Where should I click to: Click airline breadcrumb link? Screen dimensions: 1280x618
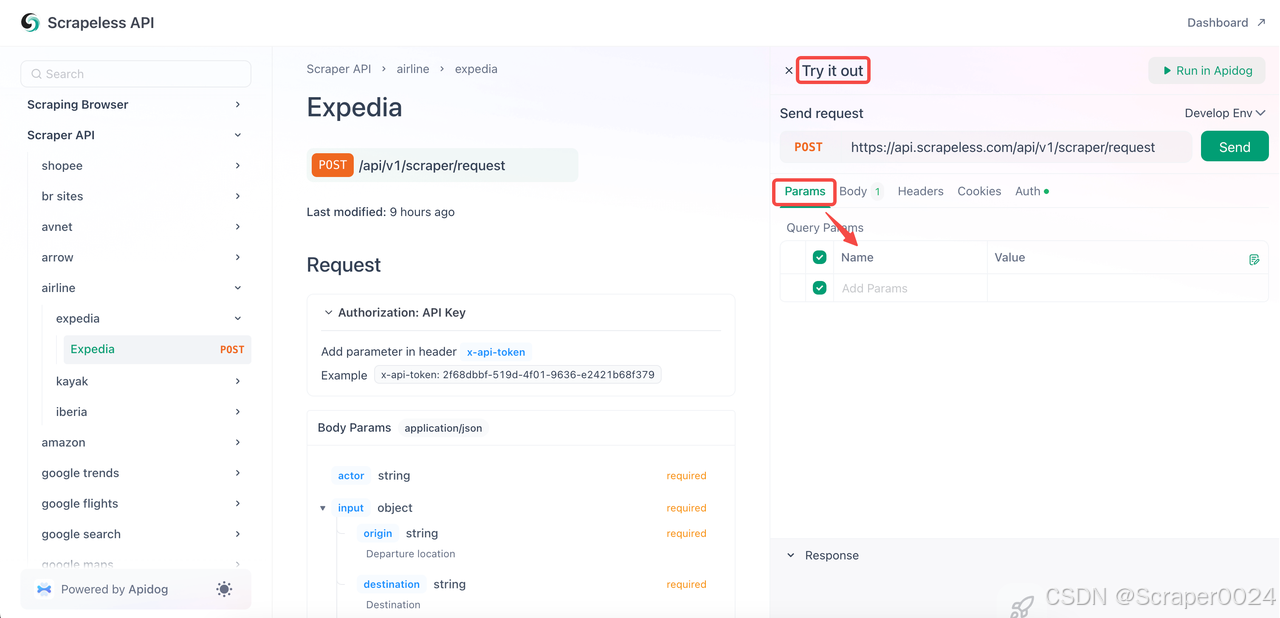(x=413, y=69)
